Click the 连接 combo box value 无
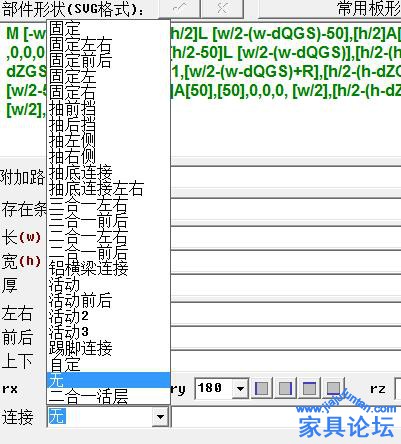Viewport: 401px width, 444px height. point(100,417)
